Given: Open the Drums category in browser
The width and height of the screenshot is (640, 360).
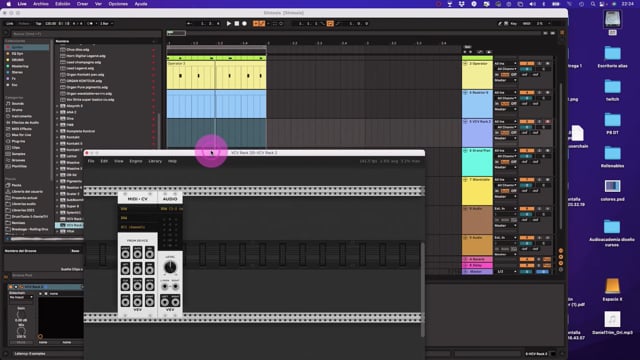Looking at the screenshot, I should click(17, 110).
